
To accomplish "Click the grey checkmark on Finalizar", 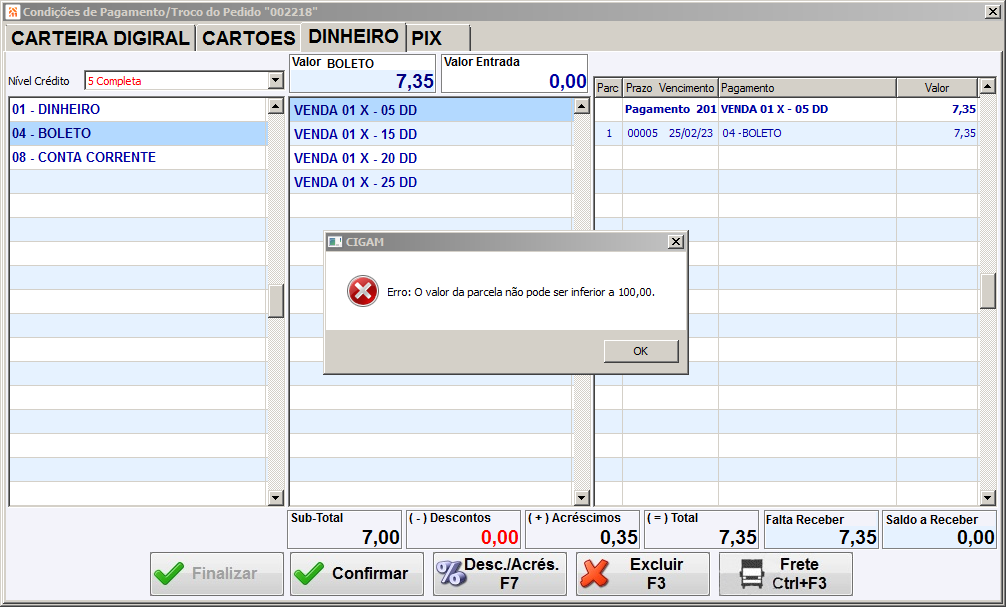I will click(168, 574).
